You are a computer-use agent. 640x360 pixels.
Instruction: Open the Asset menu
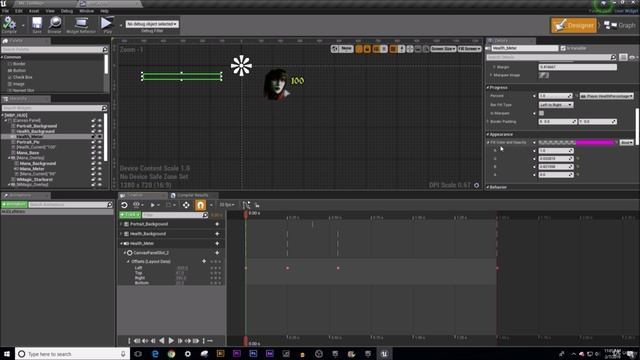pyautogui.click(x=34, y=11)
